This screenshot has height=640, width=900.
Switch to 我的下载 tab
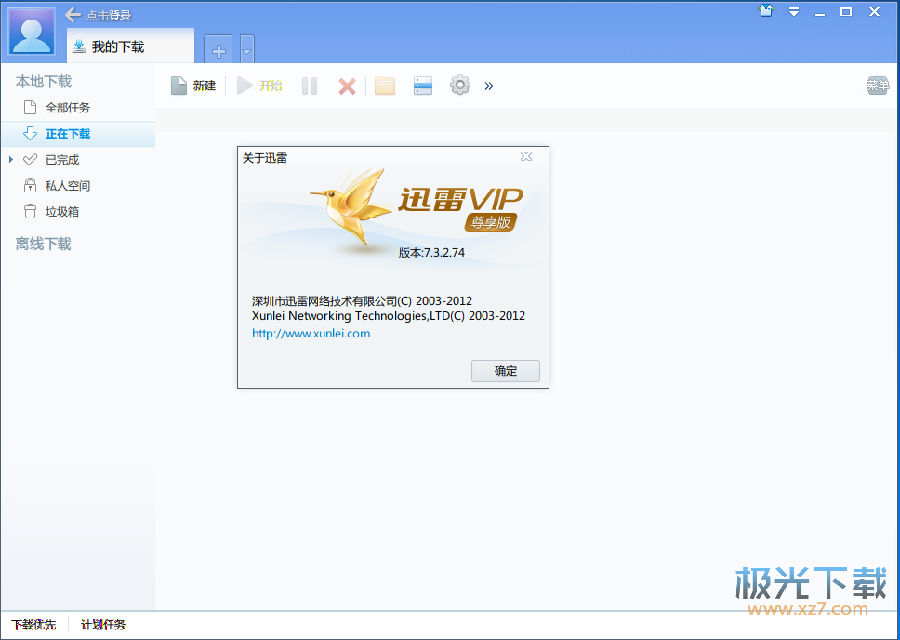(131, 46)
